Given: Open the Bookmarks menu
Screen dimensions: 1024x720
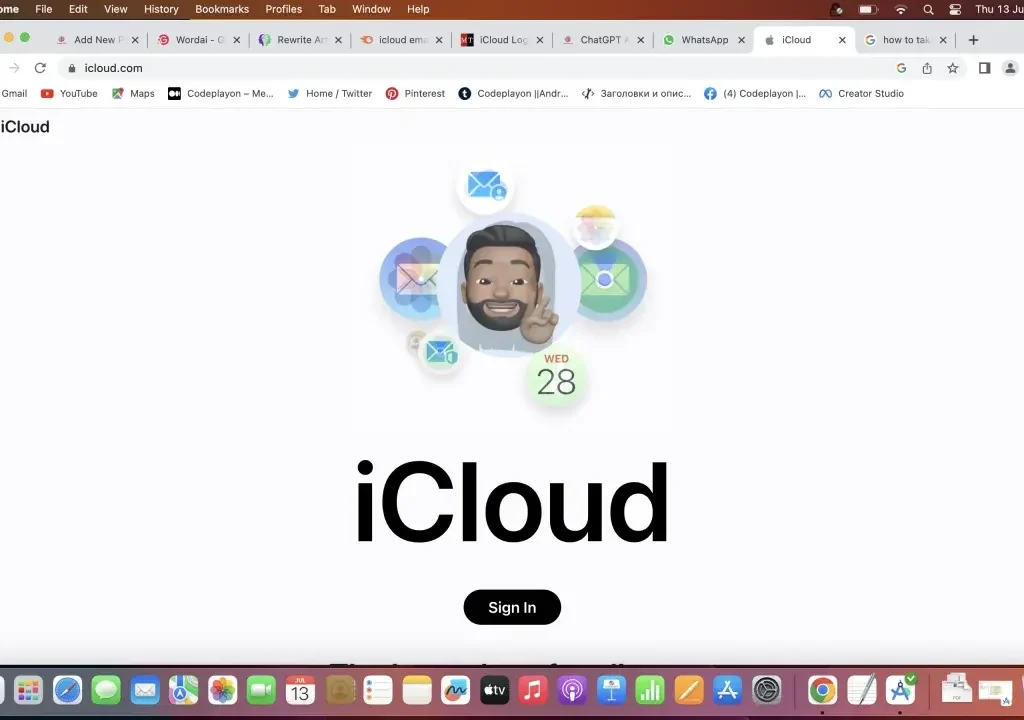Looking at the screenshot, I should click(x=222, y=9).
